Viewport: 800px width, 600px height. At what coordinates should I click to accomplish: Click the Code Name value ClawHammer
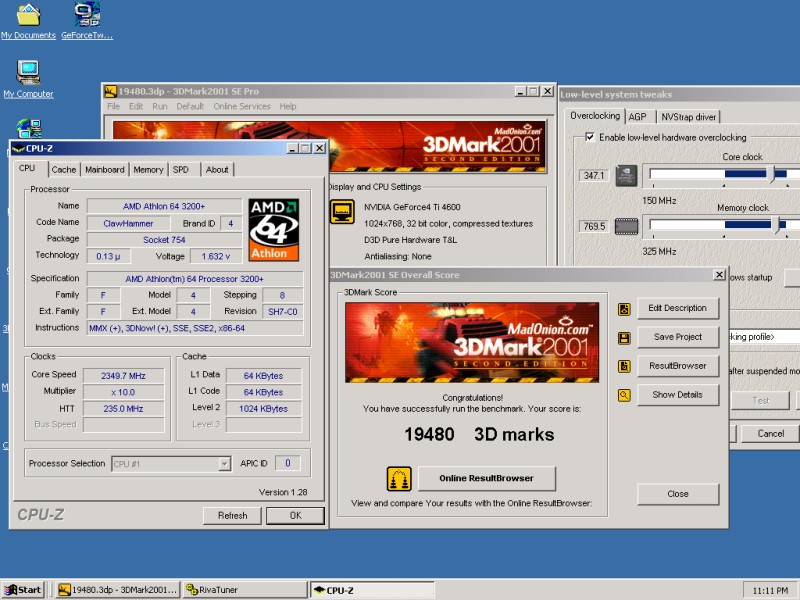[x=128, y=223]
